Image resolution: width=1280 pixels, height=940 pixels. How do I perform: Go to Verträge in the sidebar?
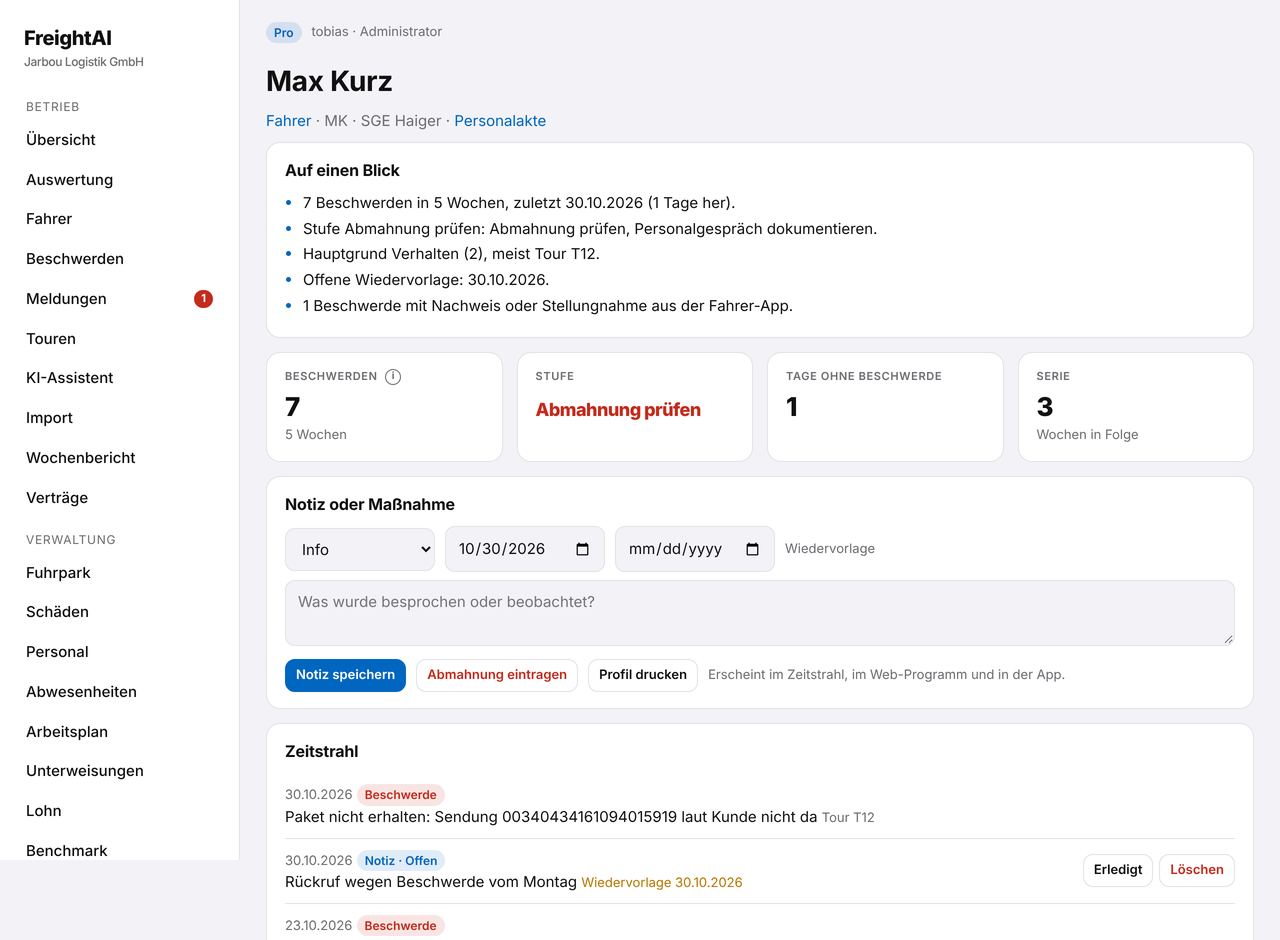[x=57, y=498]
